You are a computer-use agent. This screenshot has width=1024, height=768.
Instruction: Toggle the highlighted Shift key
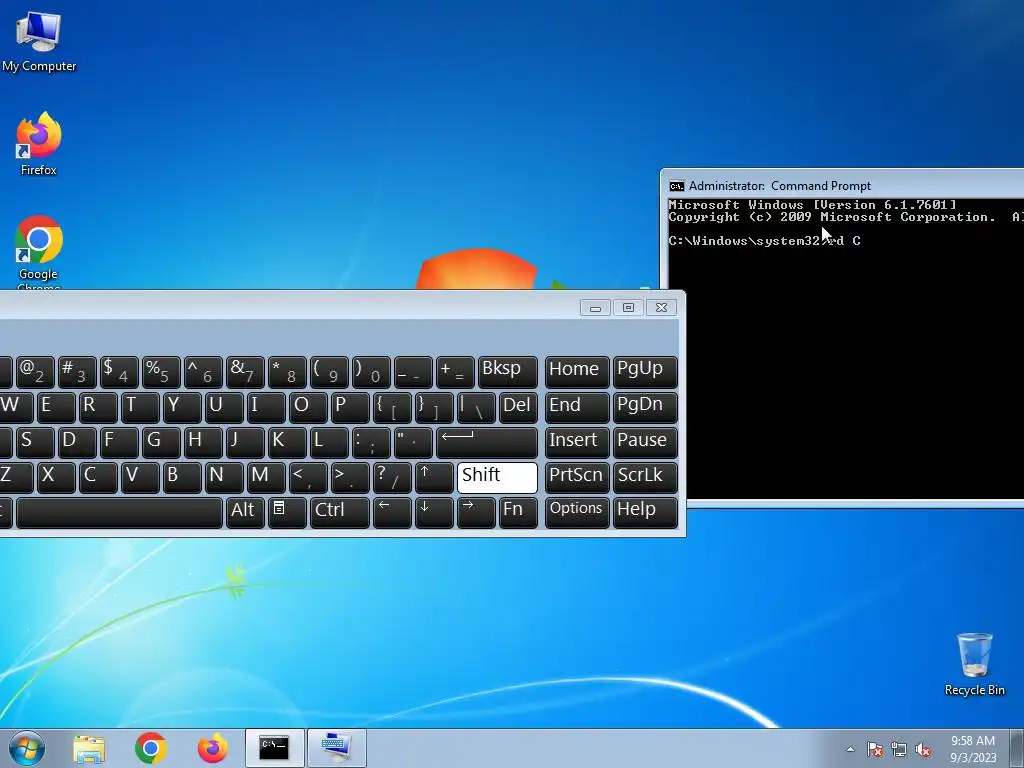pyautogui.click(x=497, y=477)
